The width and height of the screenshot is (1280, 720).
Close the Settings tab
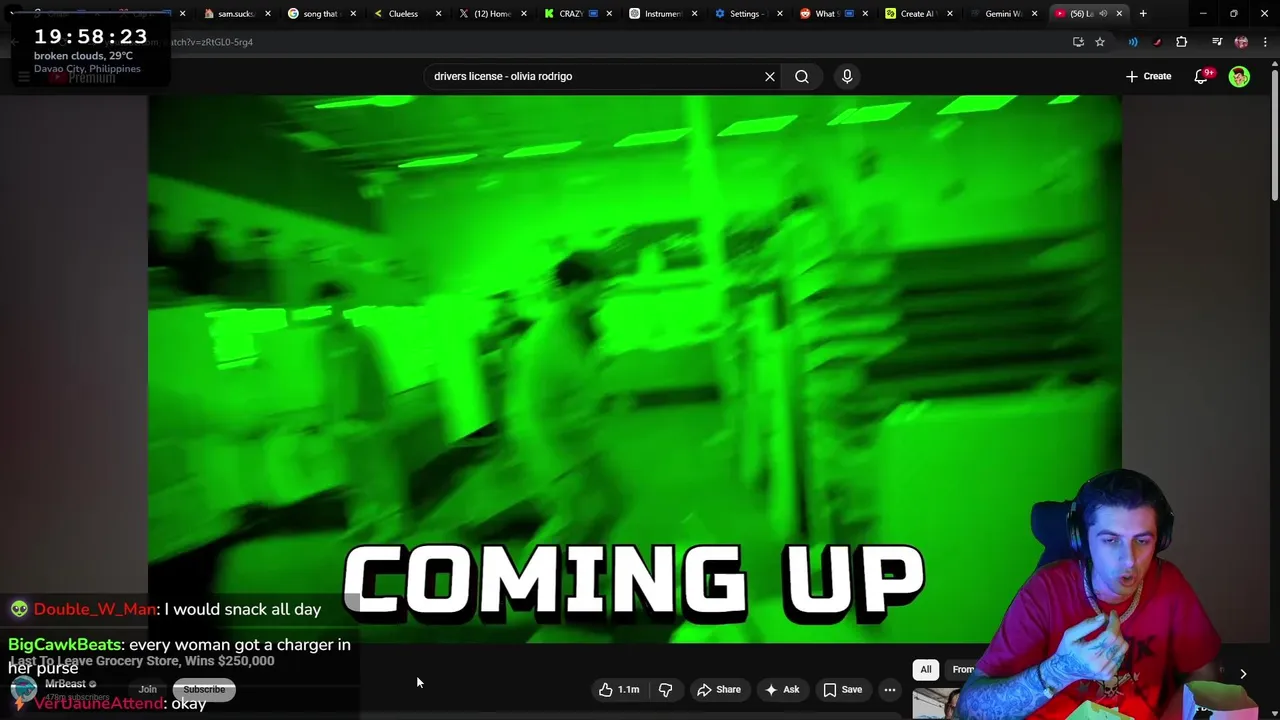click(779, 14)
